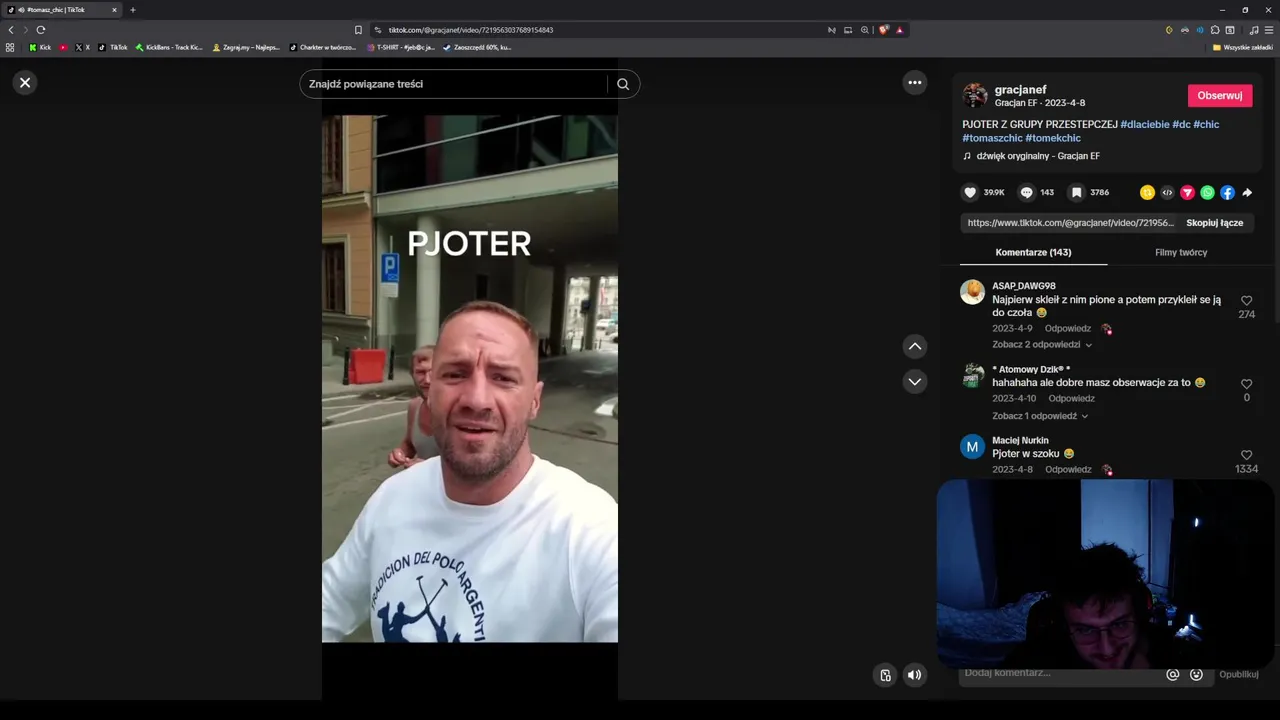Switch to Komentarze (143) tab
The height and width of the screenshot is (720, 1280).
pos(1033,252)
